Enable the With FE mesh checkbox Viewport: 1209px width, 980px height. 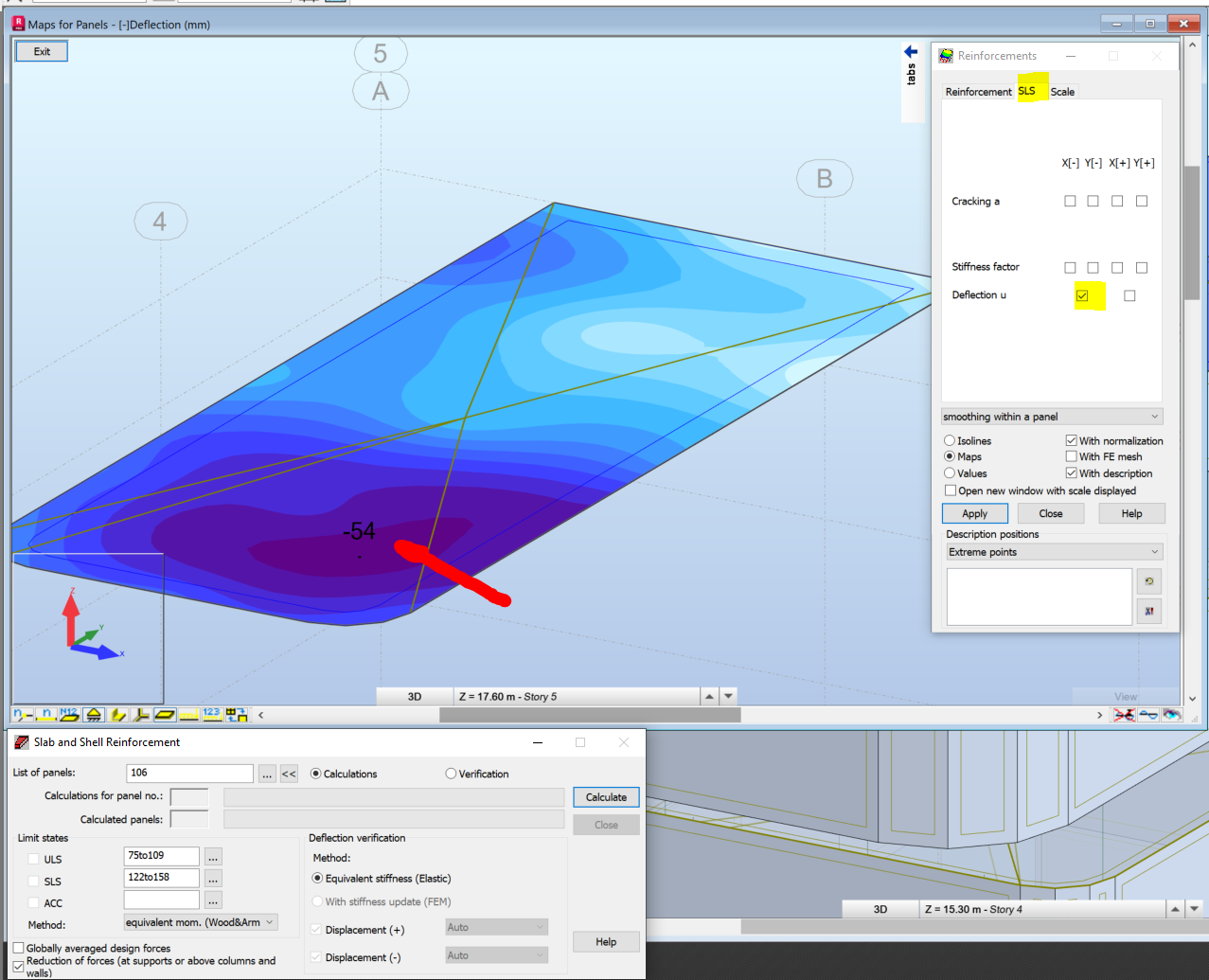1072,456
